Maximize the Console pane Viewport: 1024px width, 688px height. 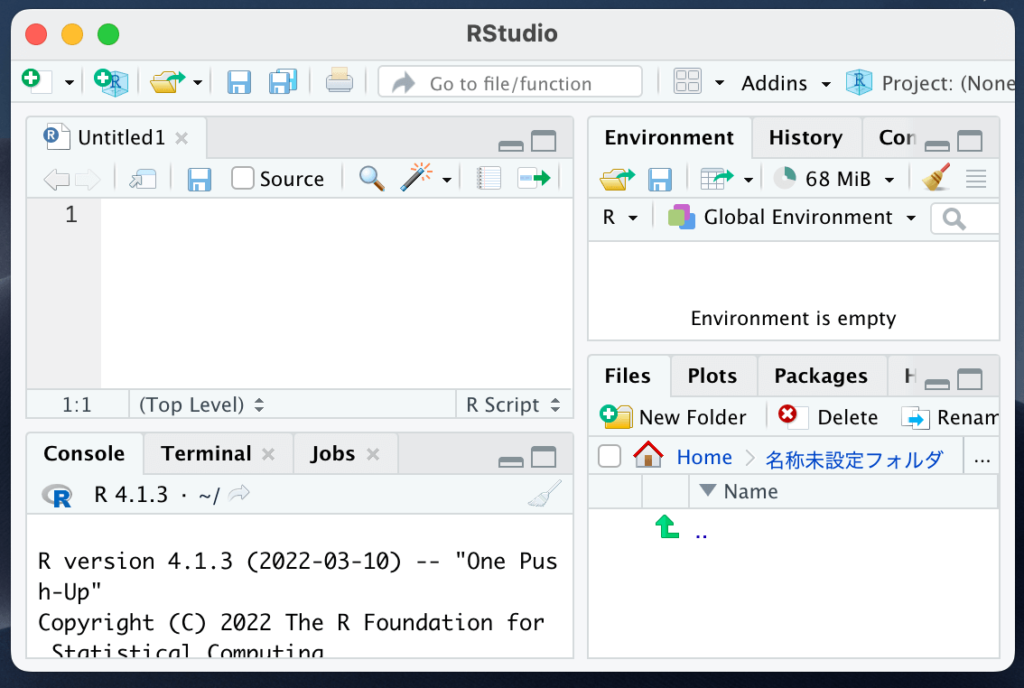543,457
